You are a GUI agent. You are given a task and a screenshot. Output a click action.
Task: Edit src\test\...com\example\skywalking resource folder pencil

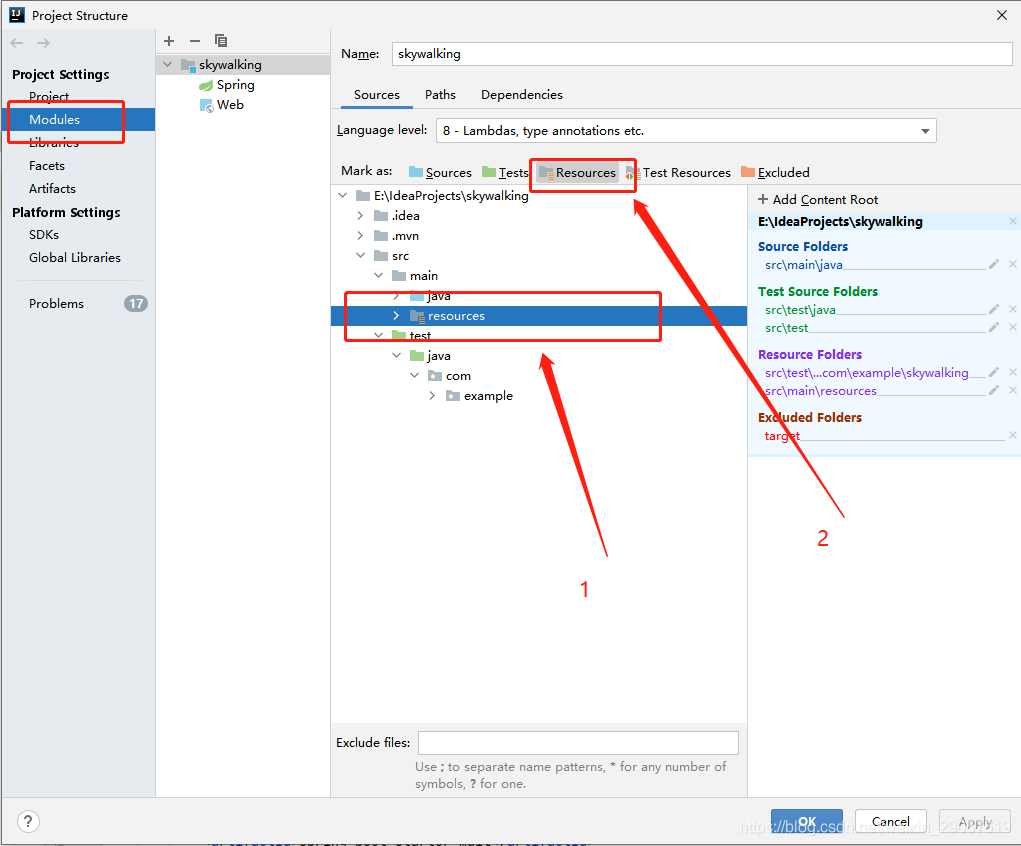[x=994, y=373]
